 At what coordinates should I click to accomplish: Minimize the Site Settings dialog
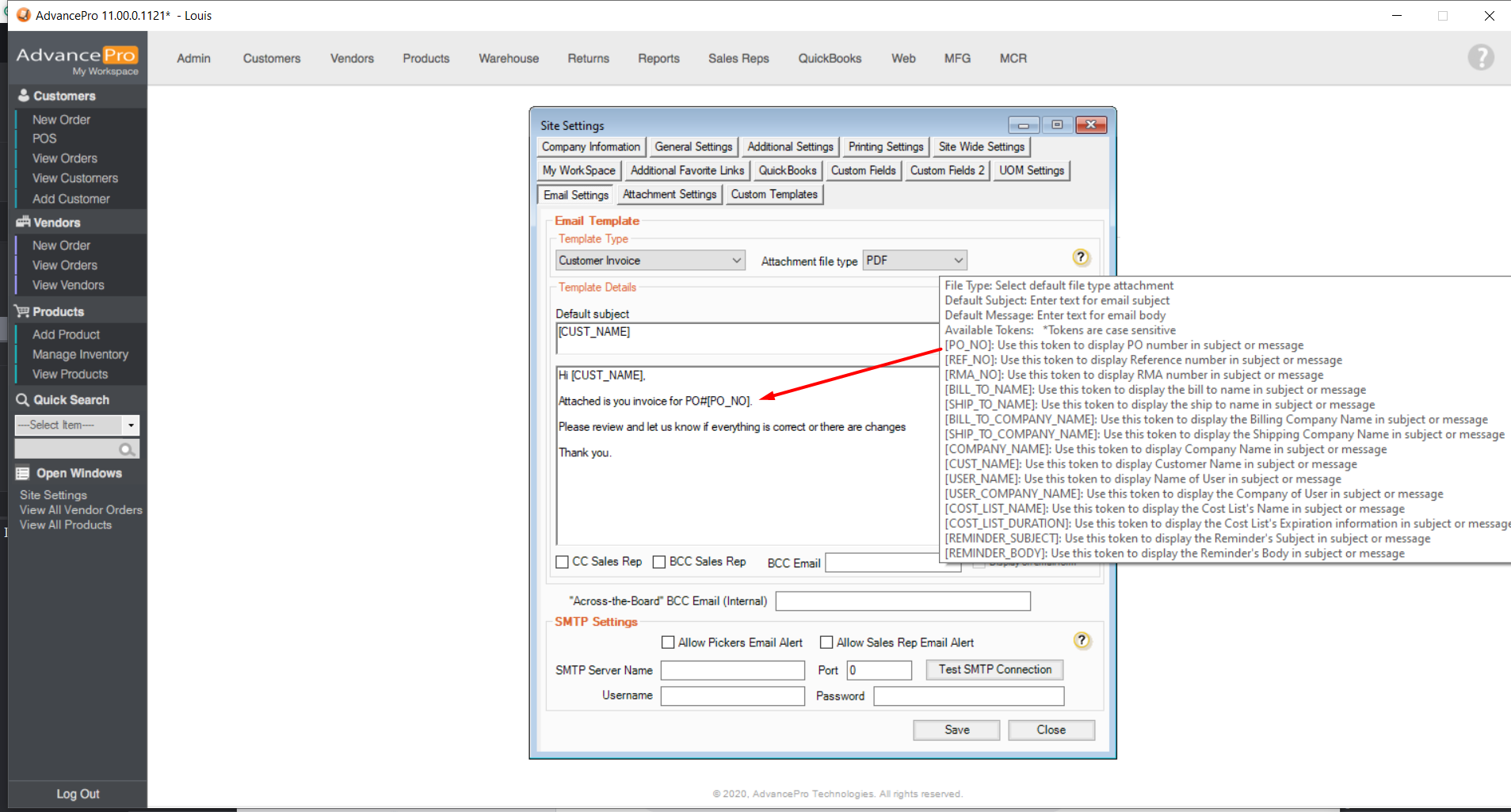coord(1024,125)
